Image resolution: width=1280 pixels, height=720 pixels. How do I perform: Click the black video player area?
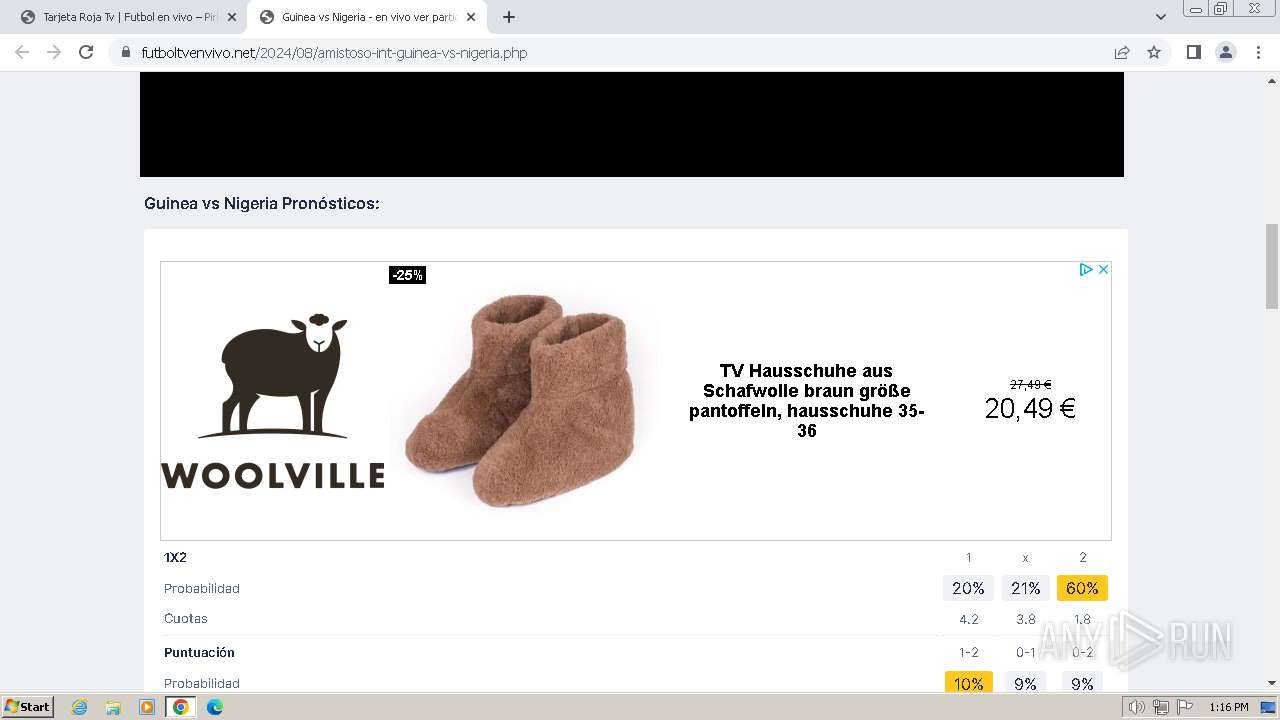[632, 124]
